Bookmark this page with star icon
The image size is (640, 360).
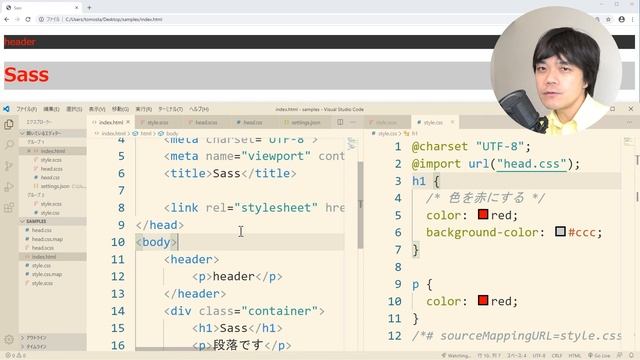coord(608,19)
